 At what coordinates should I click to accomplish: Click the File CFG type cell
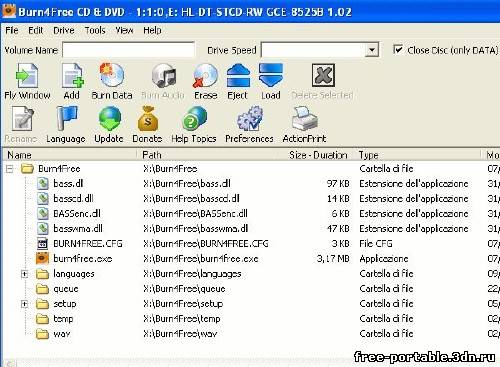click(376, 244)
